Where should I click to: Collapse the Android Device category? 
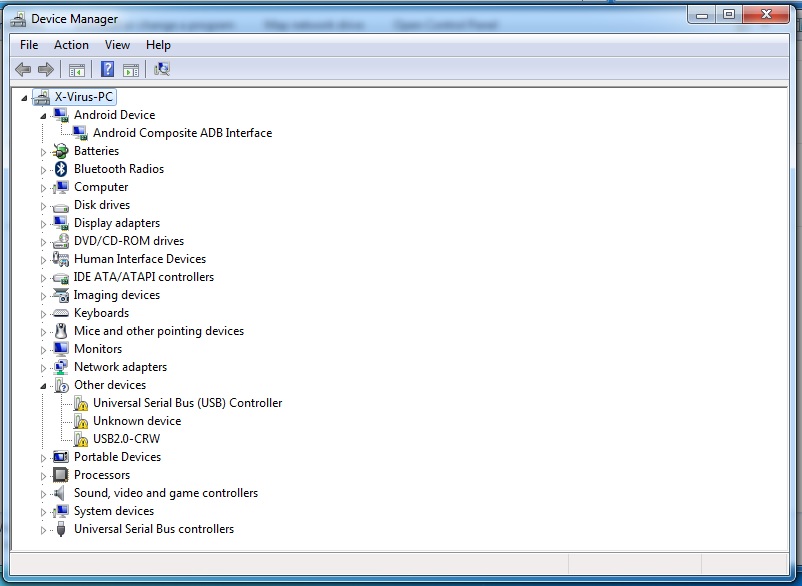[x=43, y=115]
